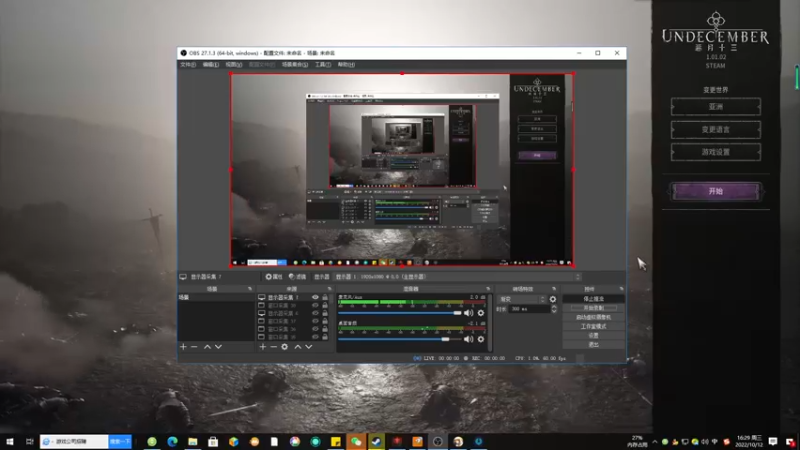This screenshot has height=450, width=800.
Task: Open the 渐变 transition type dropdown
Action: coord(522,299)
